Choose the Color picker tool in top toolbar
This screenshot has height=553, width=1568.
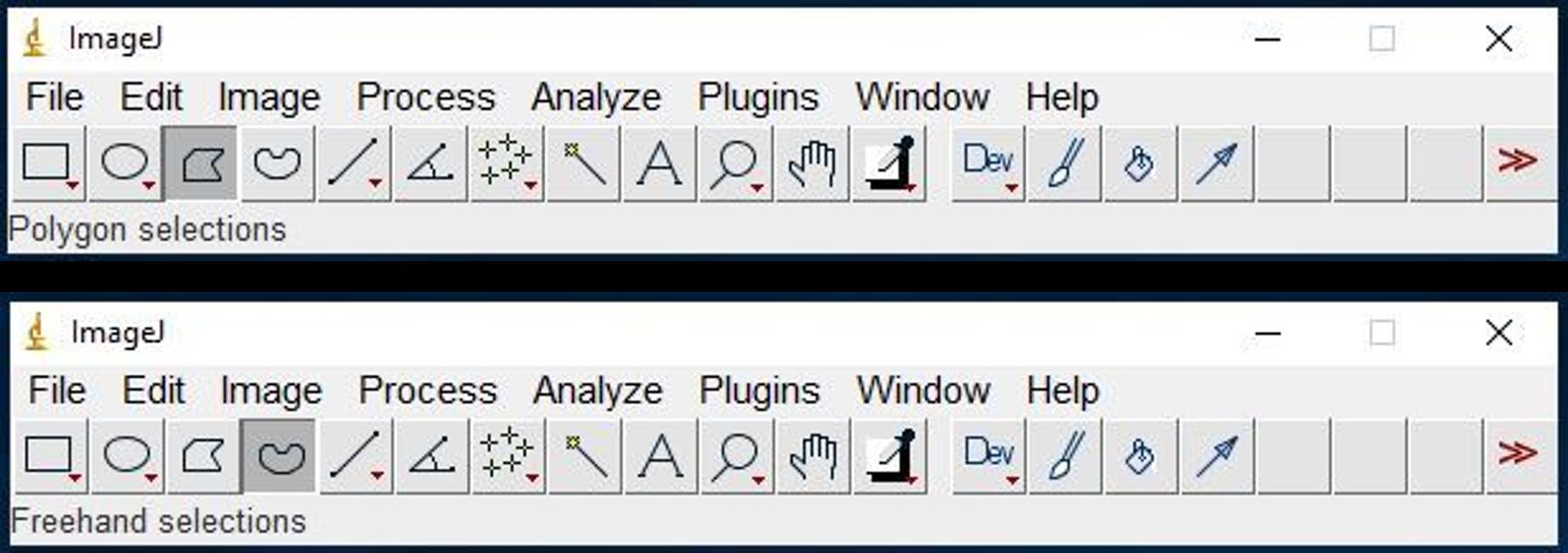click(889, 163)
